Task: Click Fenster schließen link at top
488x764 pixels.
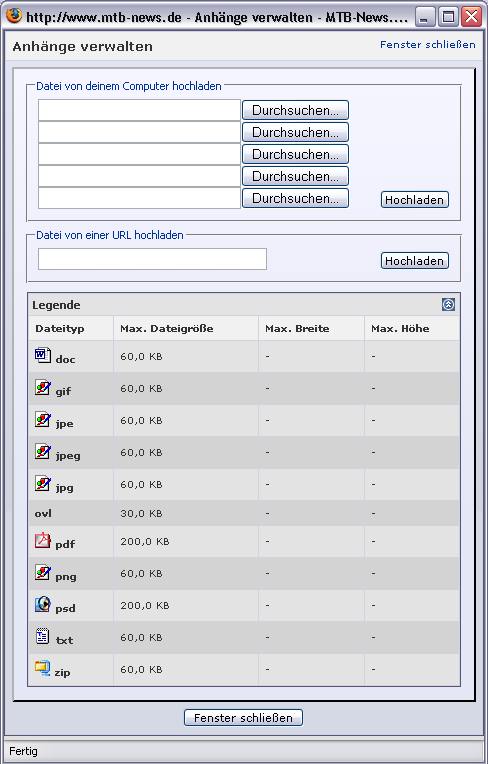Action: (428, 44)
